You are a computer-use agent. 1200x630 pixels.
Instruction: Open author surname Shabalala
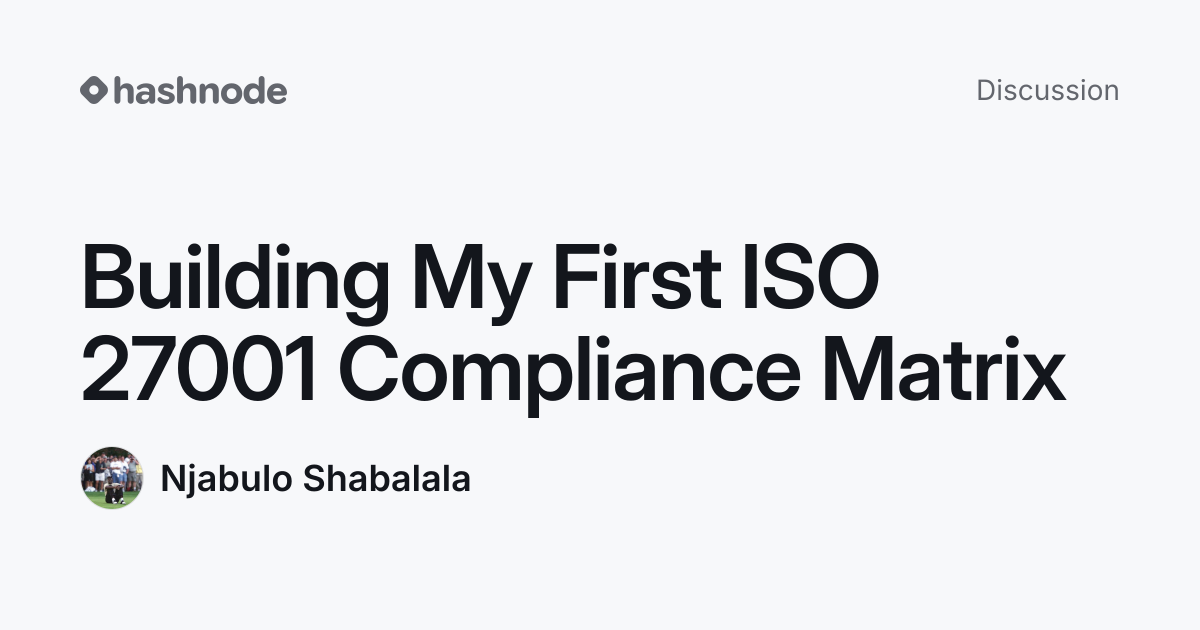(386, 478)
